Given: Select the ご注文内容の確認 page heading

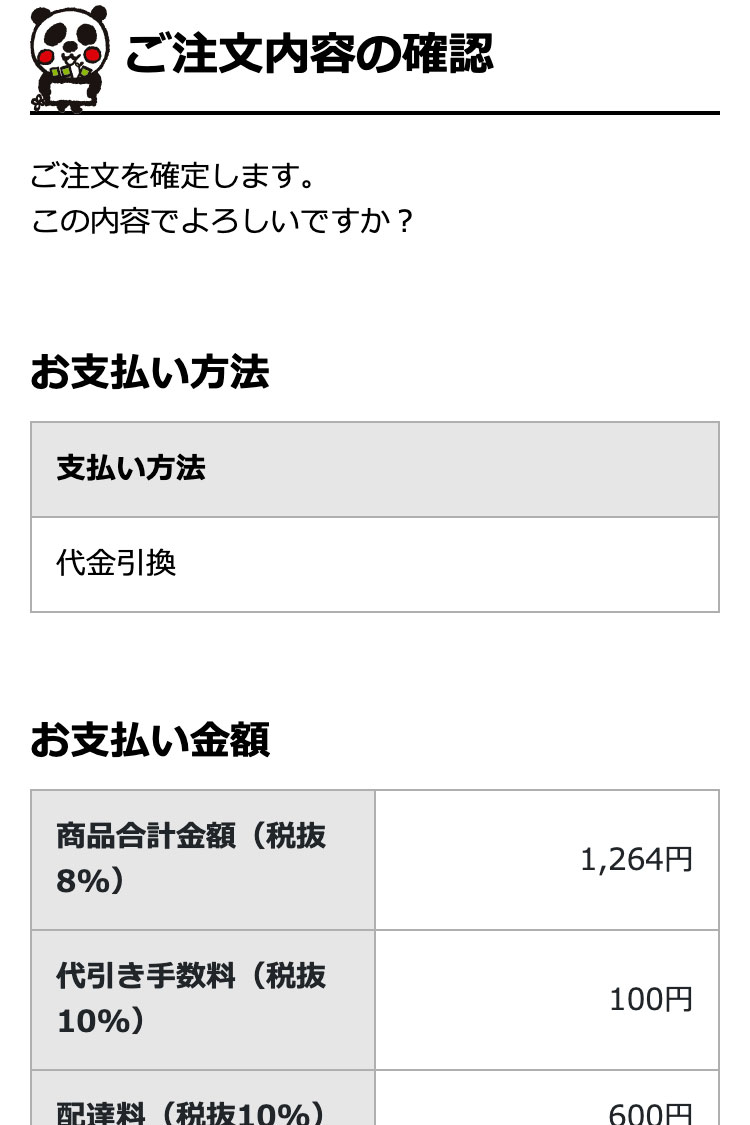Looking at the screenshot, I should [309, 54].
